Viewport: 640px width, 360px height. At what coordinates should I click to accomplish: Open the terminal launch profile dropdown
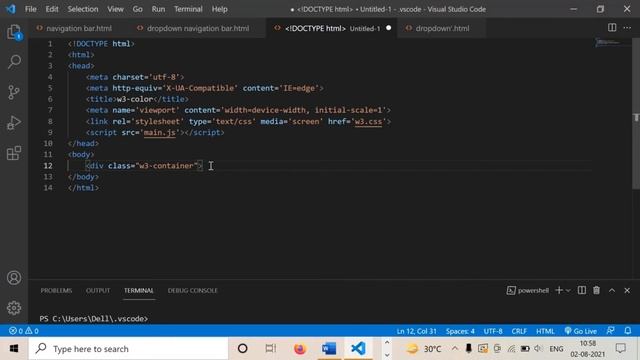[568, 291]
